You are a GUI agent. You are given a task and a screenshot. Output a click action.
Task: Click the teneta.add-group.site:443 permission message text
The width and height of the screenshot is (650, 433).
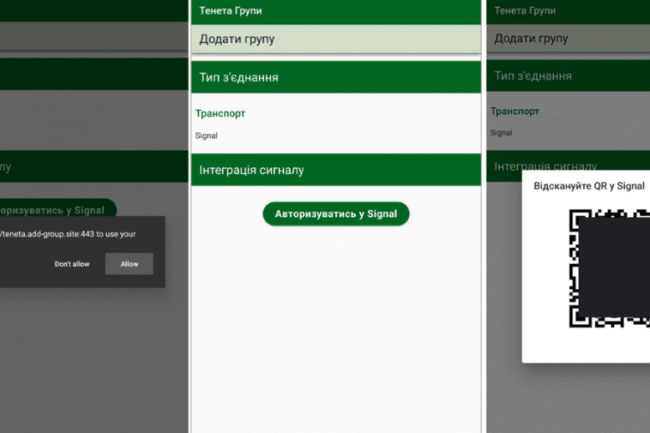coord(68,234)
